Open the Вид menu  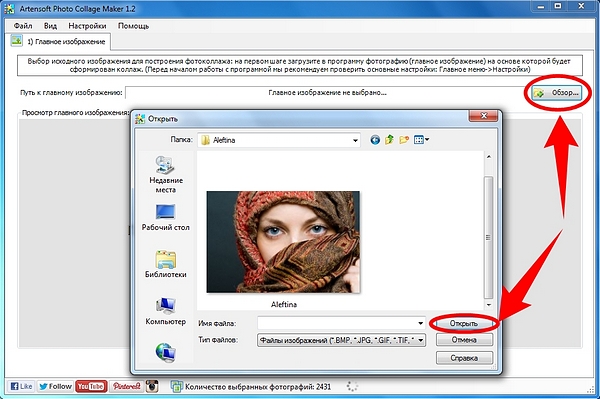tap(50, 26)
